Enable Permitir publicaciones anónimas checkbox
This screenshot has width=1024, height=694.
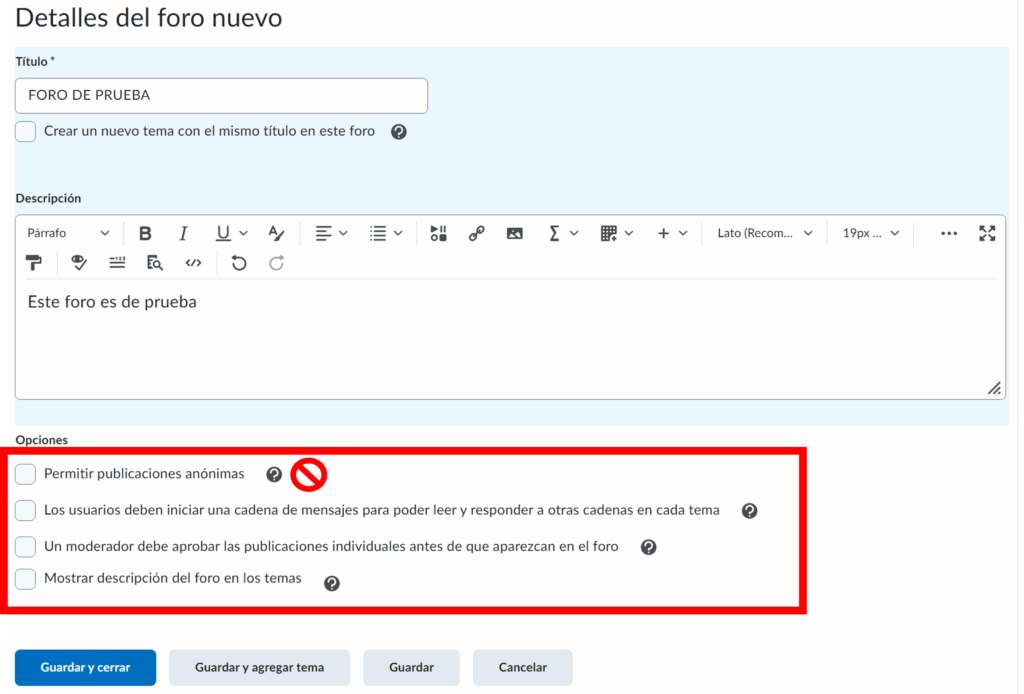[x=26, y=474]
